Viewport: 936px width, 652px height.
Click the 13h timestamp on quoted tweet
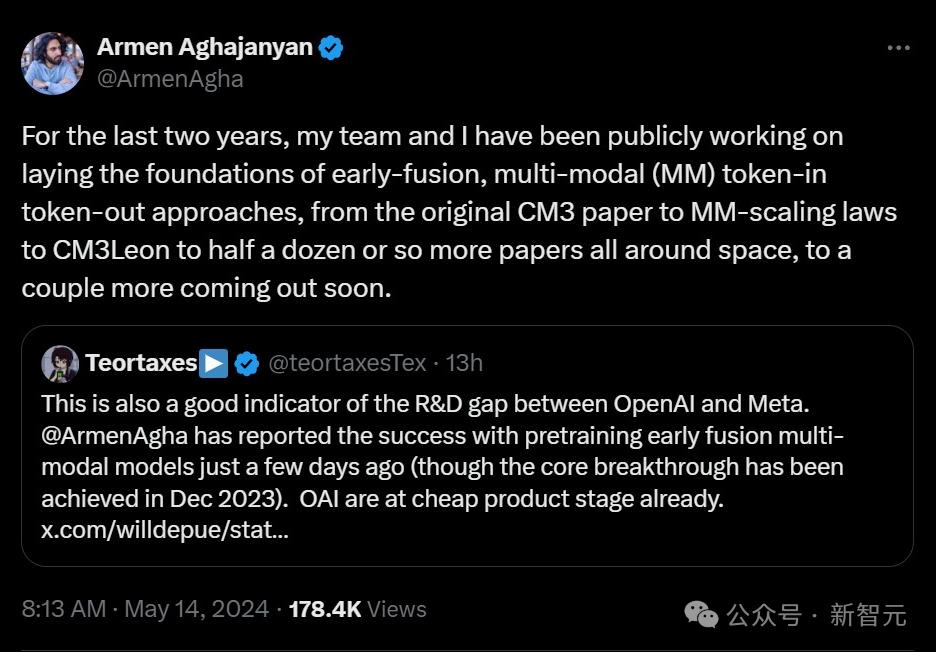[463, 363]
